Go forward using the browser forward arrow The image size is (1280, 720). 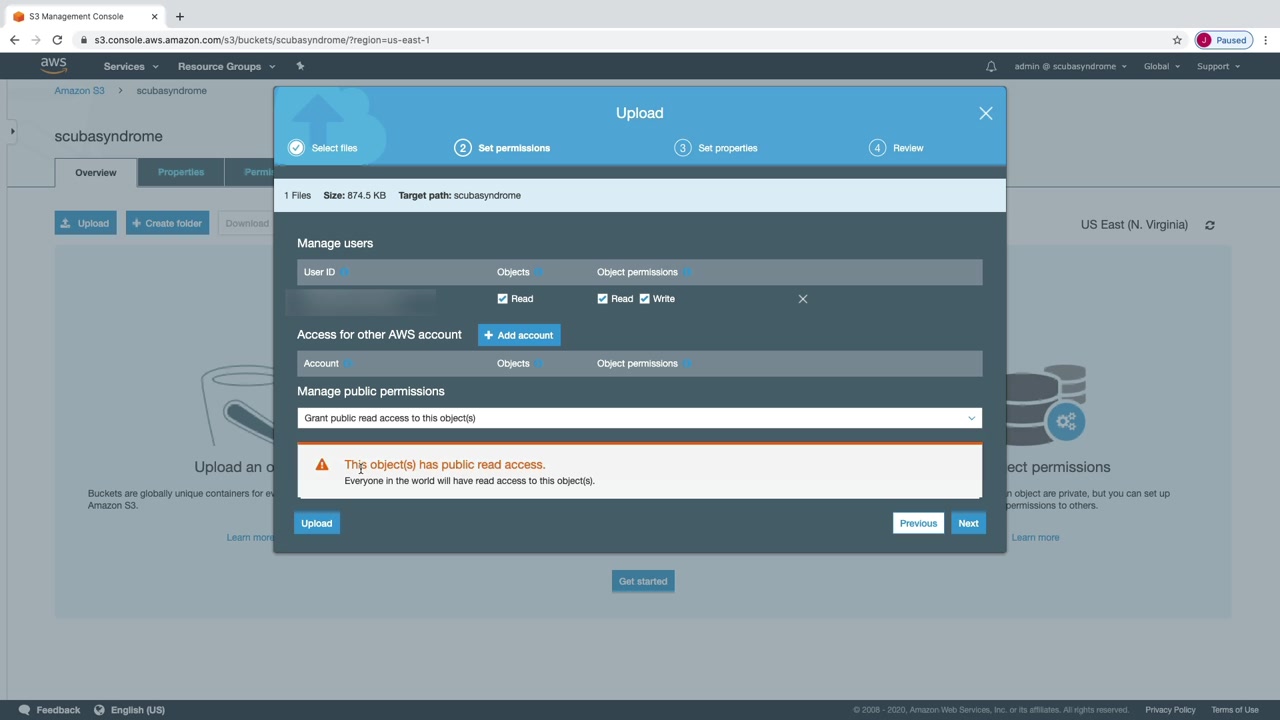point(35,40)
